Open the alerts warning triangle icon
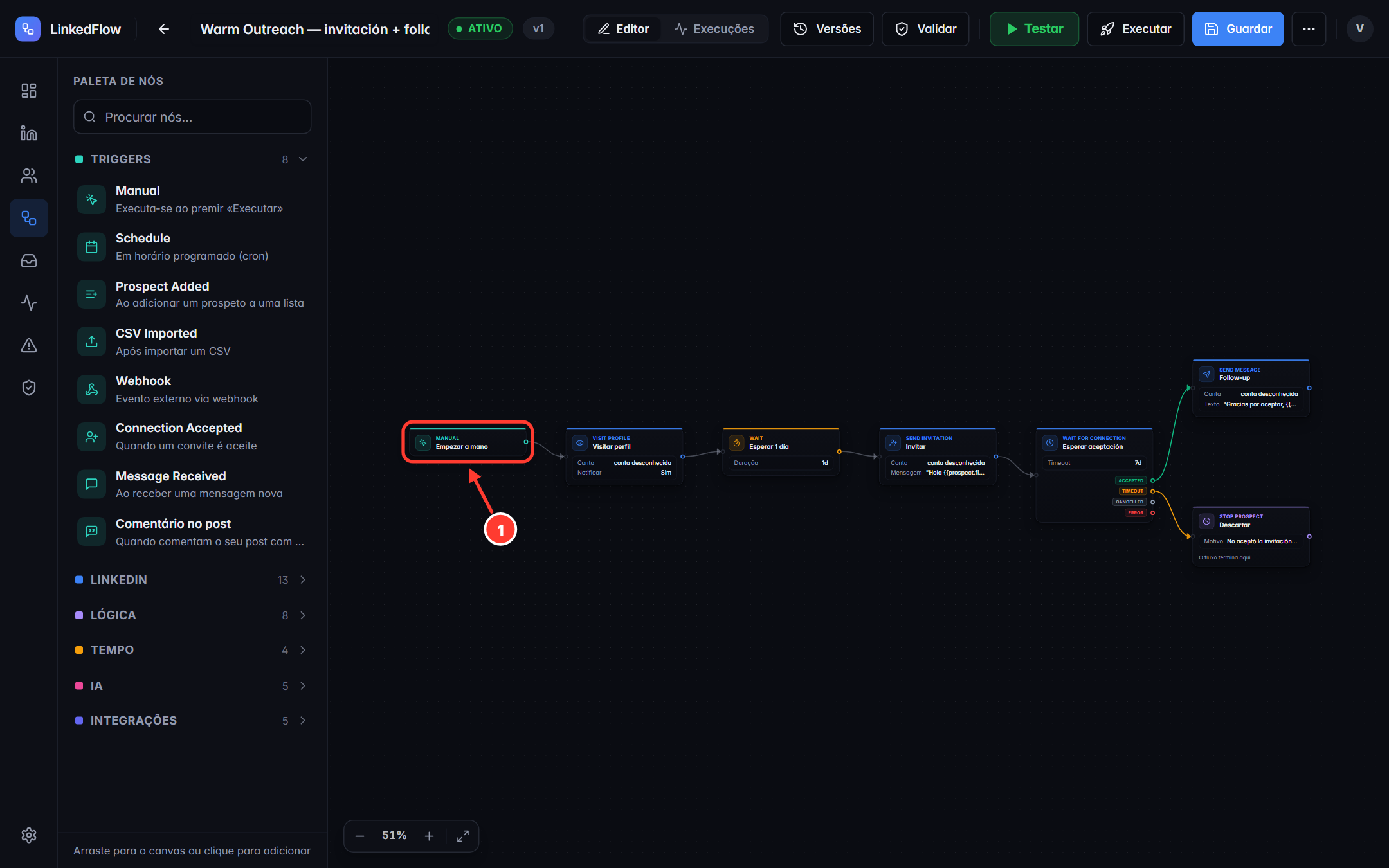The width and height of the screenshot is (1389, 868). [29, 345]
